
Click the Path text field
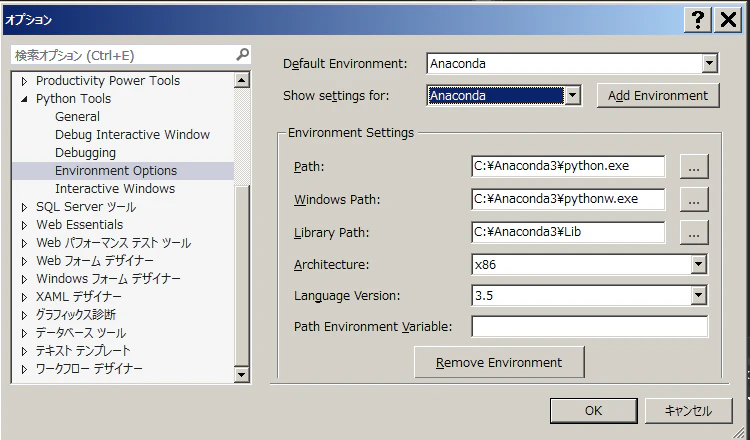click(568, 166)
